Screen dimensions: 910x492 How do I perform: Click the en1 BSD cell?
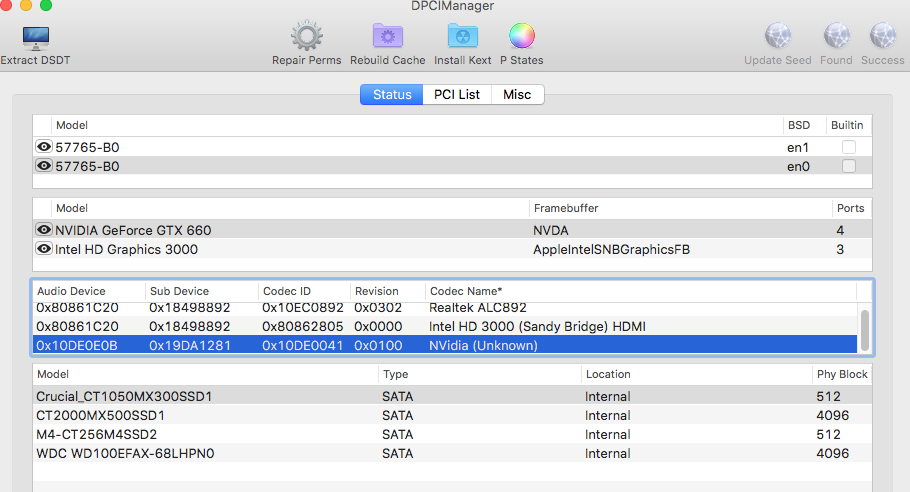(797, 148)
